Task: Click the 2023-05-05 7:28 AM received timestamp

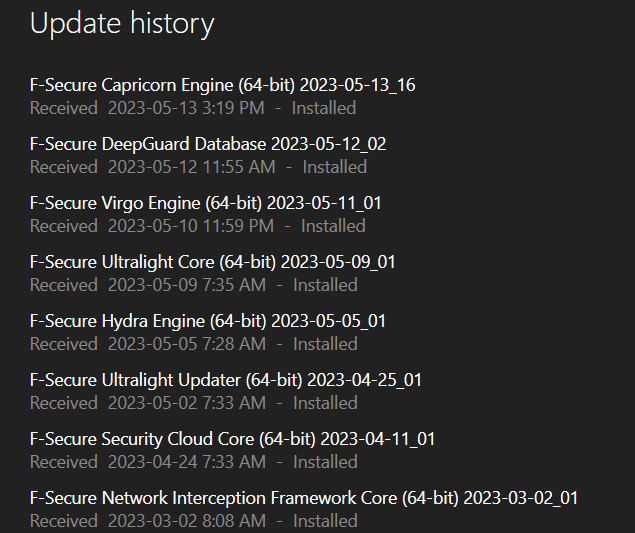Action: click(186, 344)
